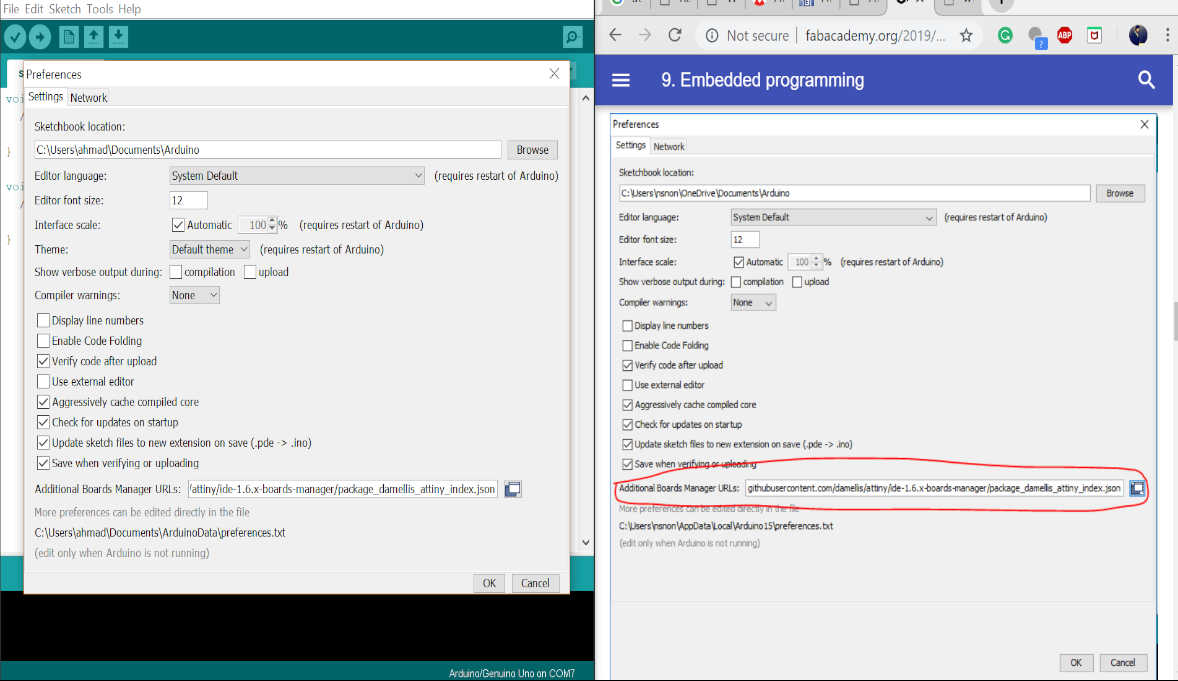Uncheck Check for updates on startup

click(x=44, y=422)
